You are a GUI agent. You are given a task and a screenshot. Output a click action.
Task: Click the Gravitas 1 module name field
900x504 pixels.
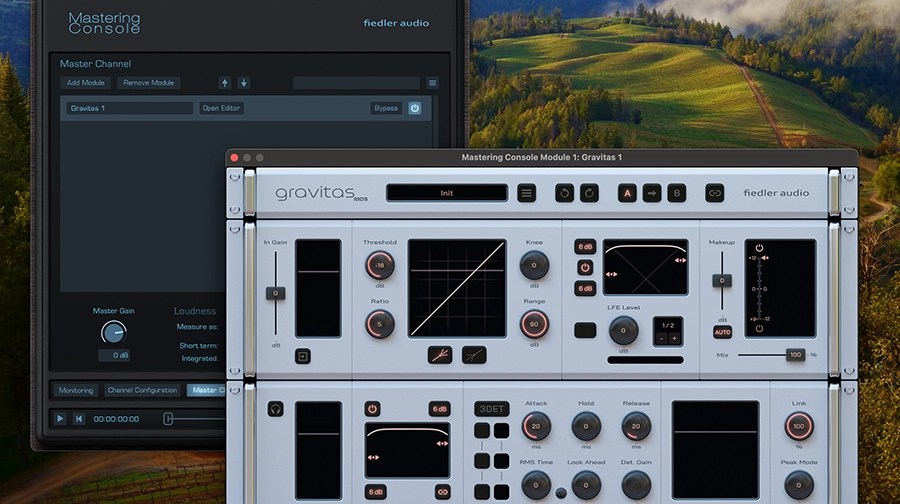point(129,108)
